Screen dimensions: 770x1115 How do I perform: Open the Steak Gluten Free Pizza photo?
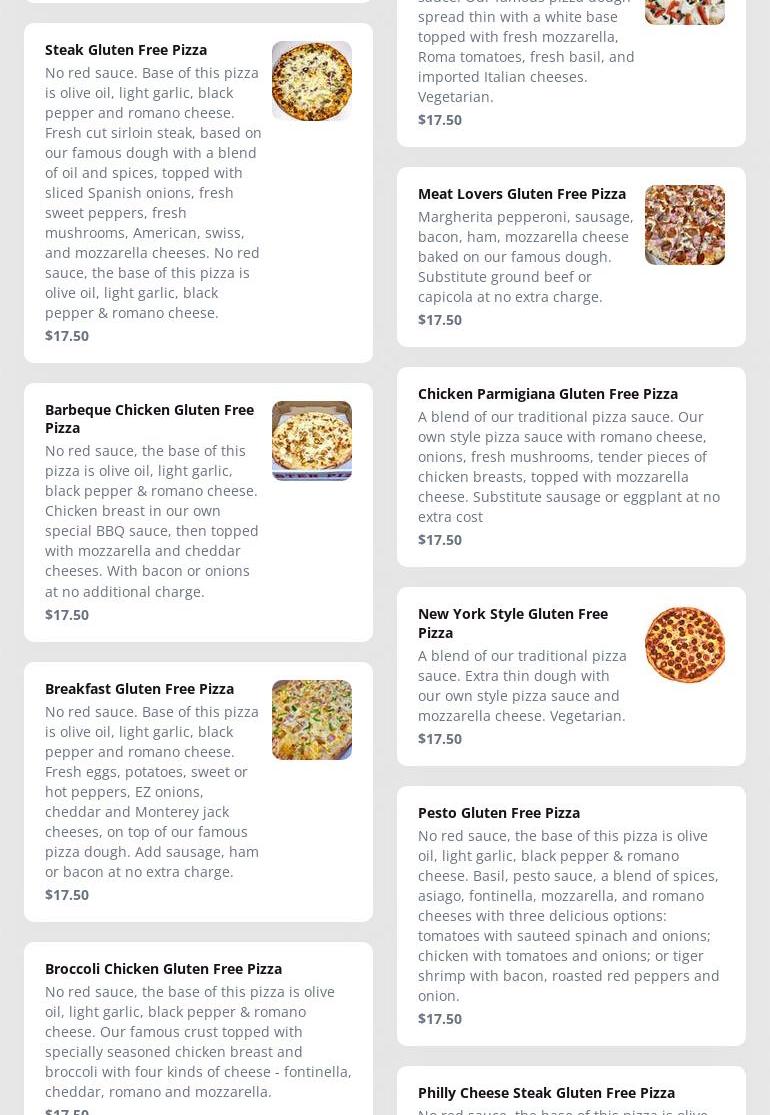311,80
